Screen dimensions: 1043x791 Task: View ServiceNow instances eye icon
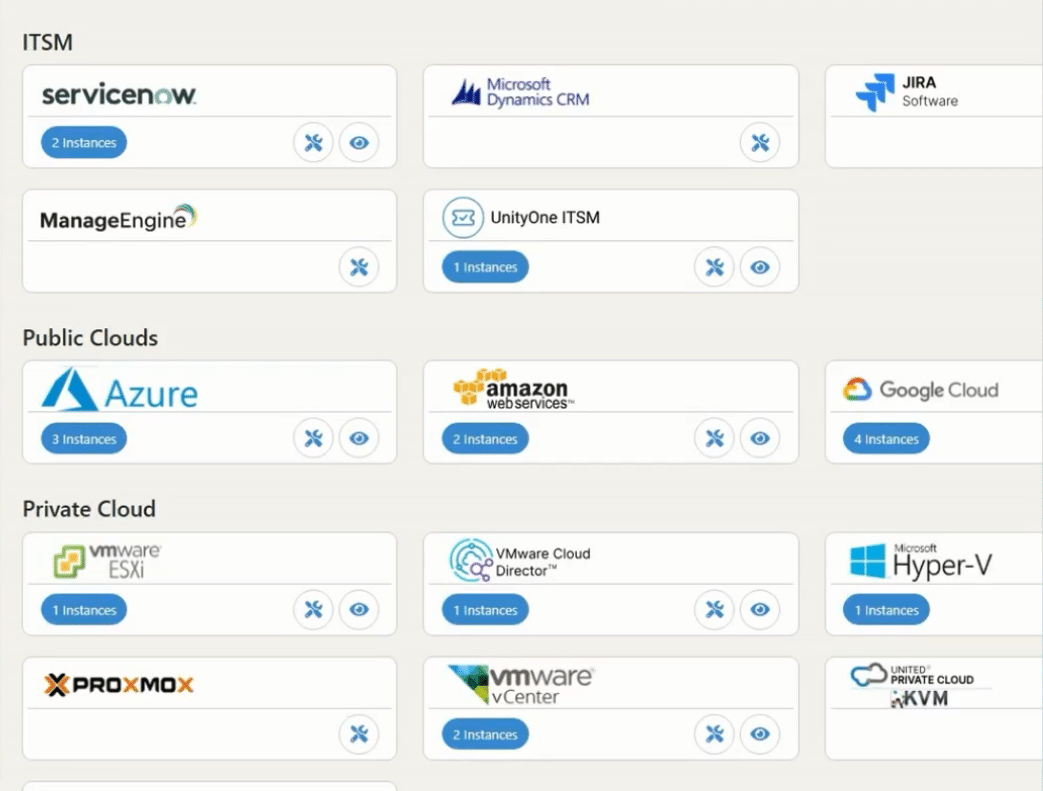pyautogui.click(x=359, y=142)
